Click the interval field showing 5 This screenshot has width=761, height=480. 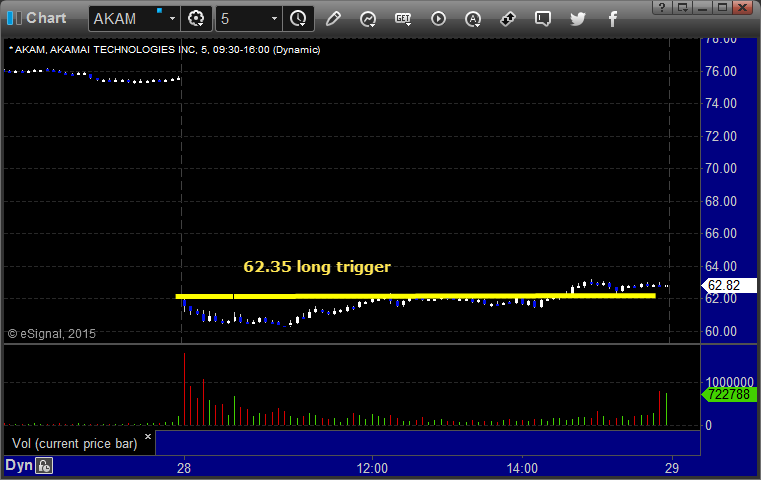pos(243,19)
